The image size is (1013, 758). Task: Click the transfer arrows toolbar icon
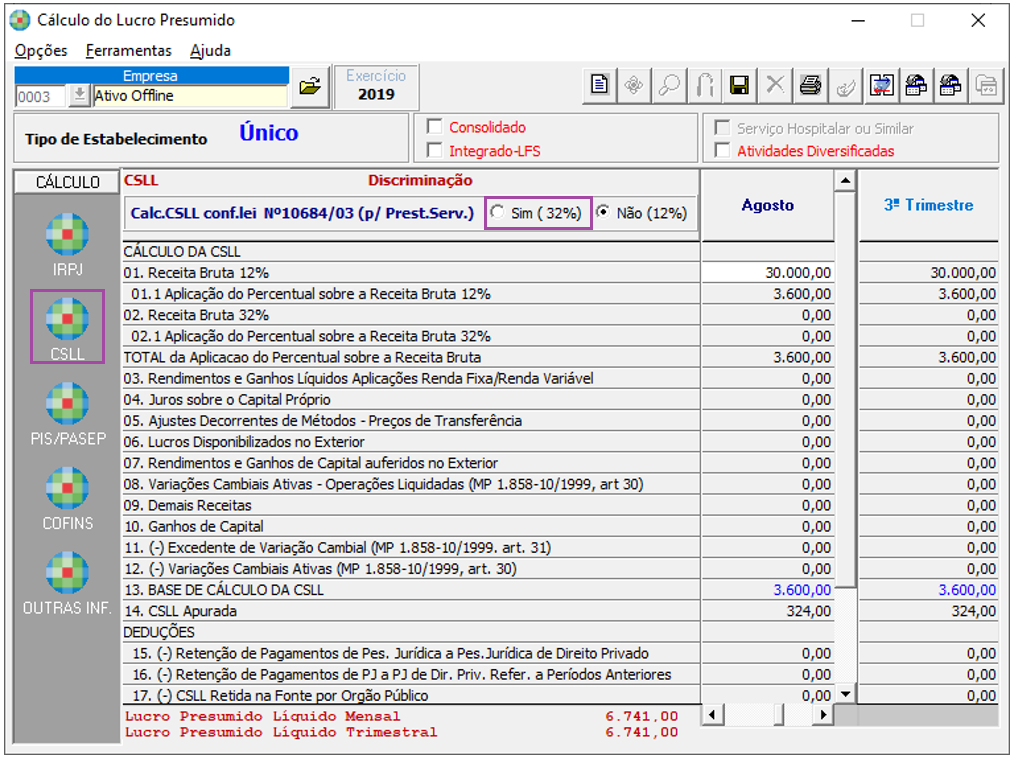point(881,85)
